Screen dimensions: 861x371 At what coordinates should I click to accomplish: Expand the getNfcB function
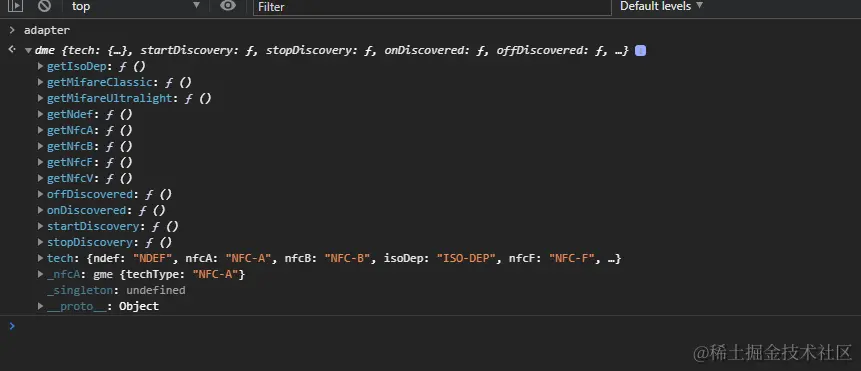coord(41,146)
